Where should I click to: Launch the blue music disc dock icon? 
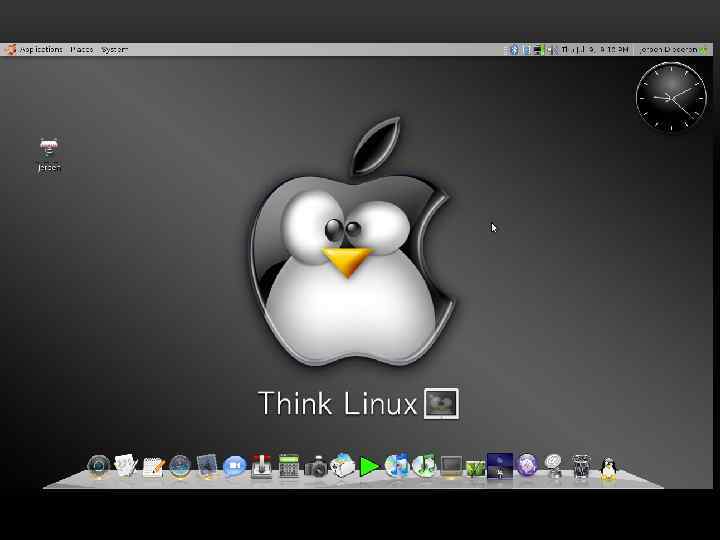(x=397, y=466)
